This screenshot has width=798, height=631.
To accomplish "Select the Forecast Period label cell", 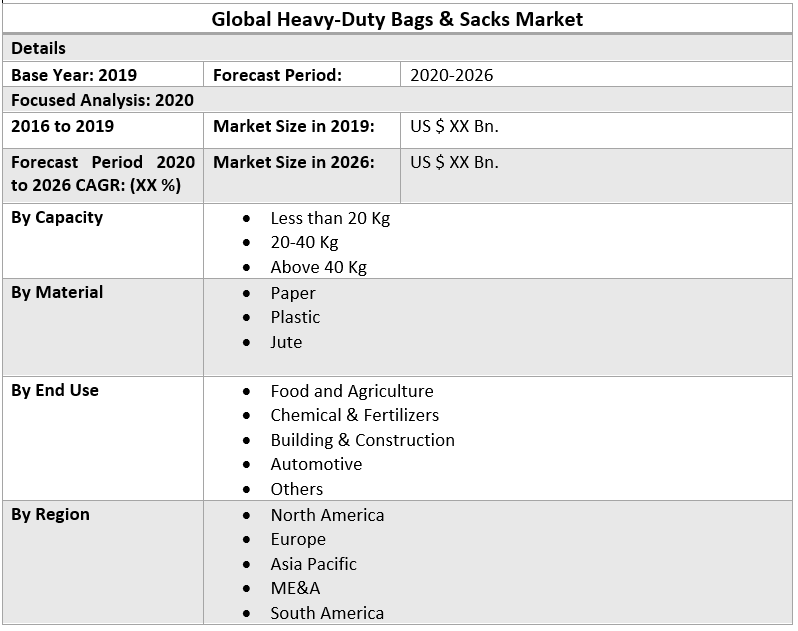I will tap(277, 75).
